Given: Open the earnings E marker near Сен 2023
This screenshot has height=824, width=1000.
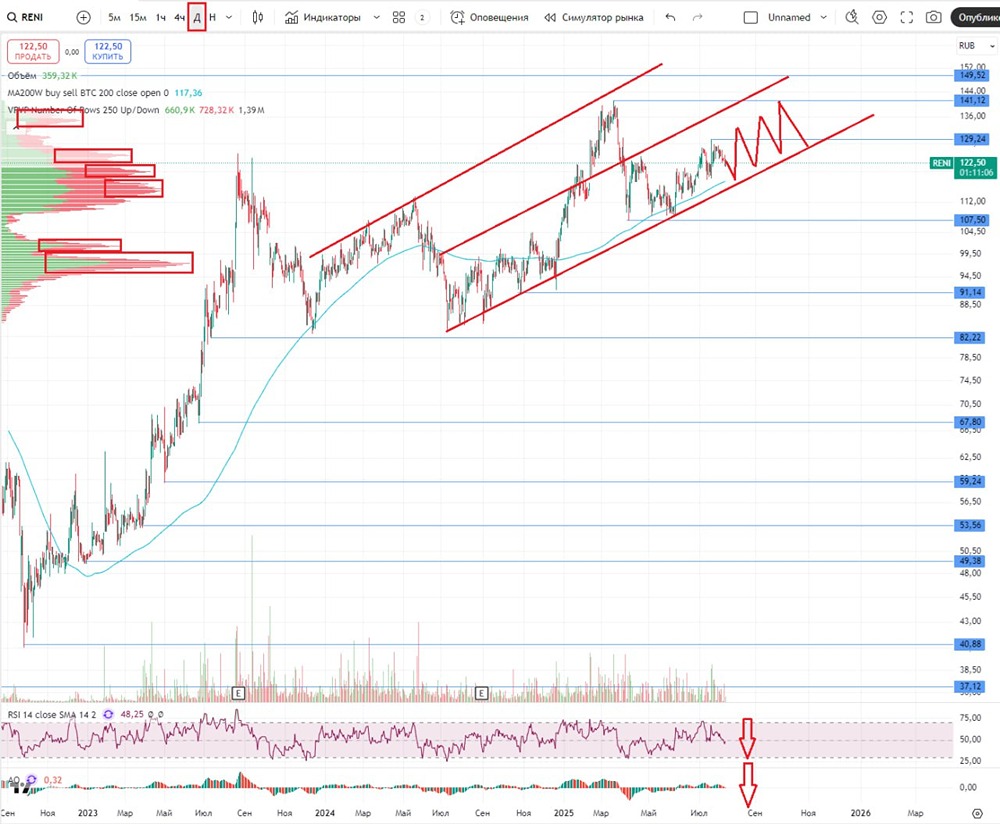Looking at the screenshot, I should [x=239, y=693].
